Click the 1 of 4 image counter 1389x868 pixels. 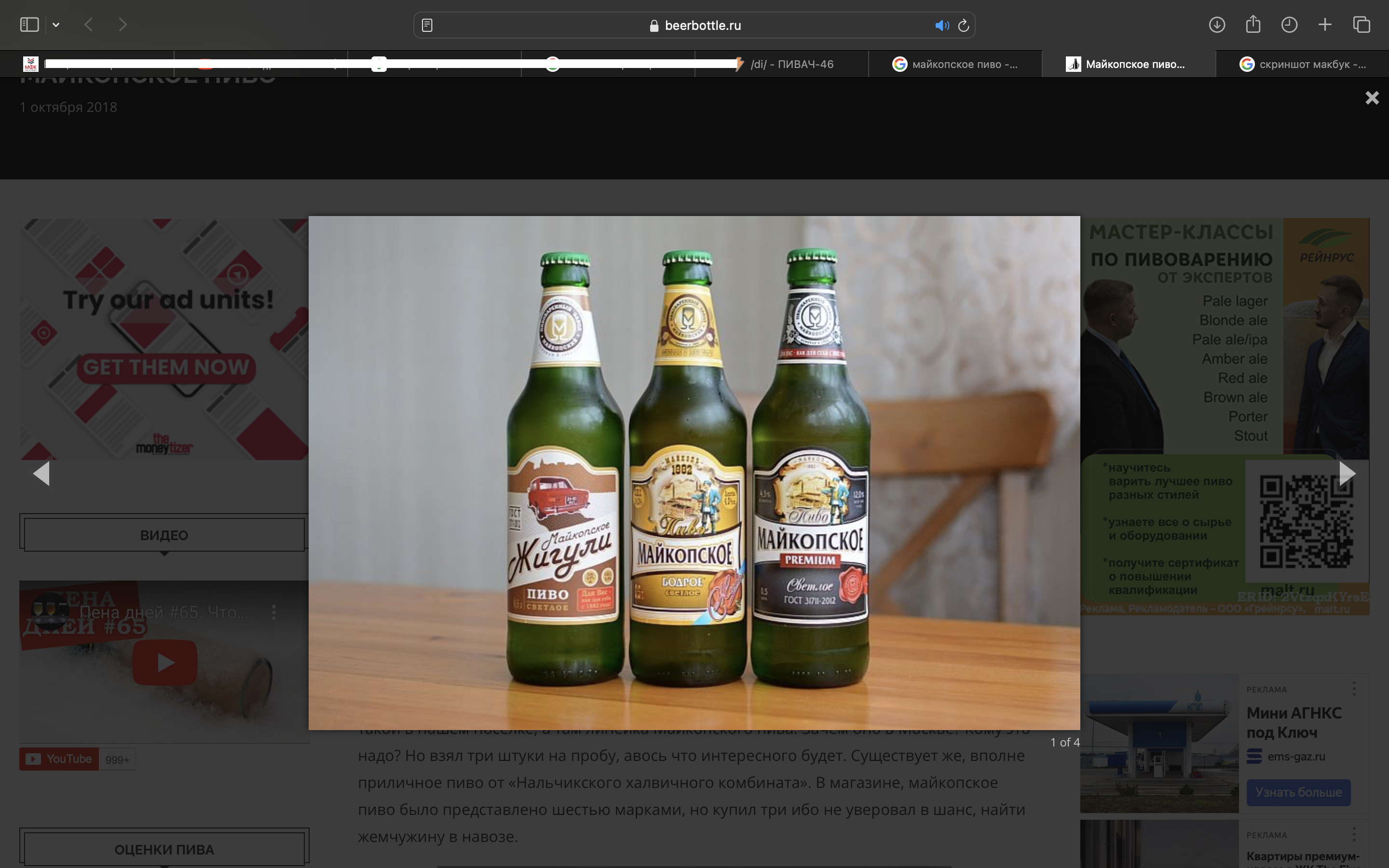point(1065,742)
